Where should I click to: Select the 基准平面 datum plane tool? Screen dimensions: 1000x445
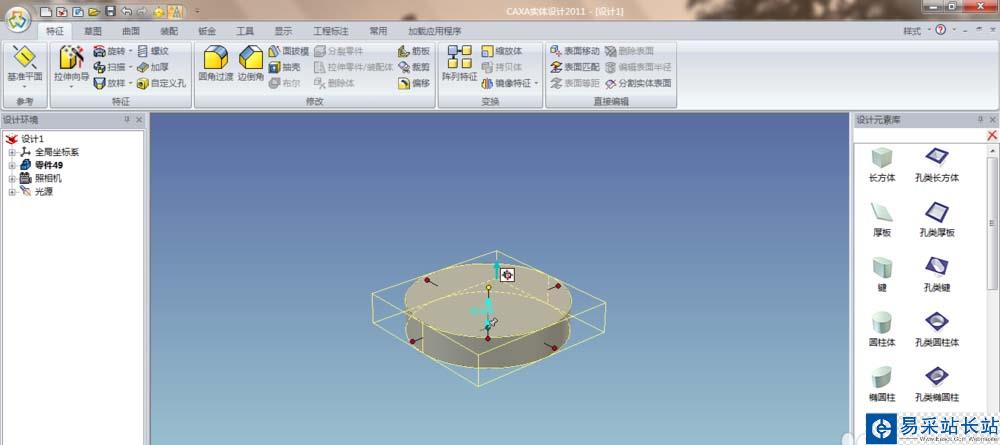point(24,64)
